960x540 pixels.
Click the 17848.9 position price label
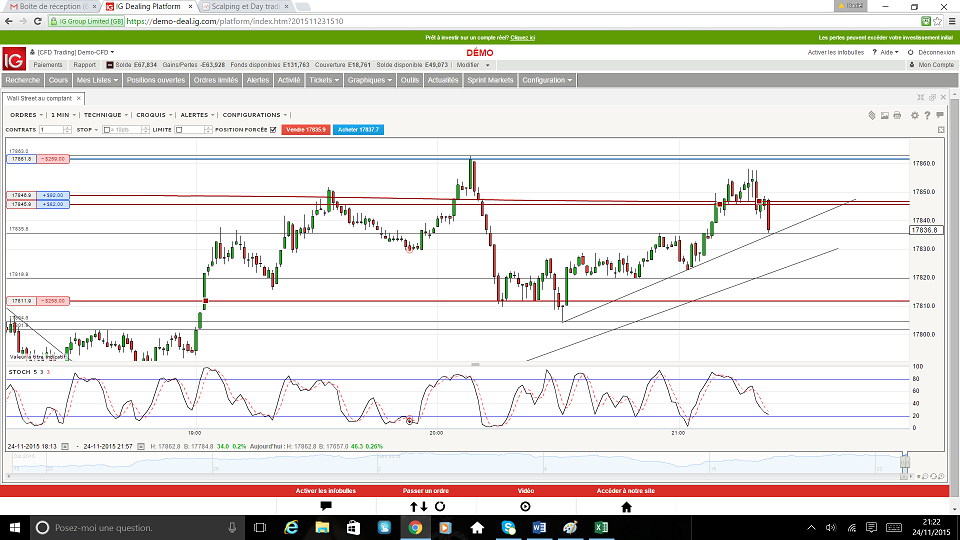tap(21, 195)
